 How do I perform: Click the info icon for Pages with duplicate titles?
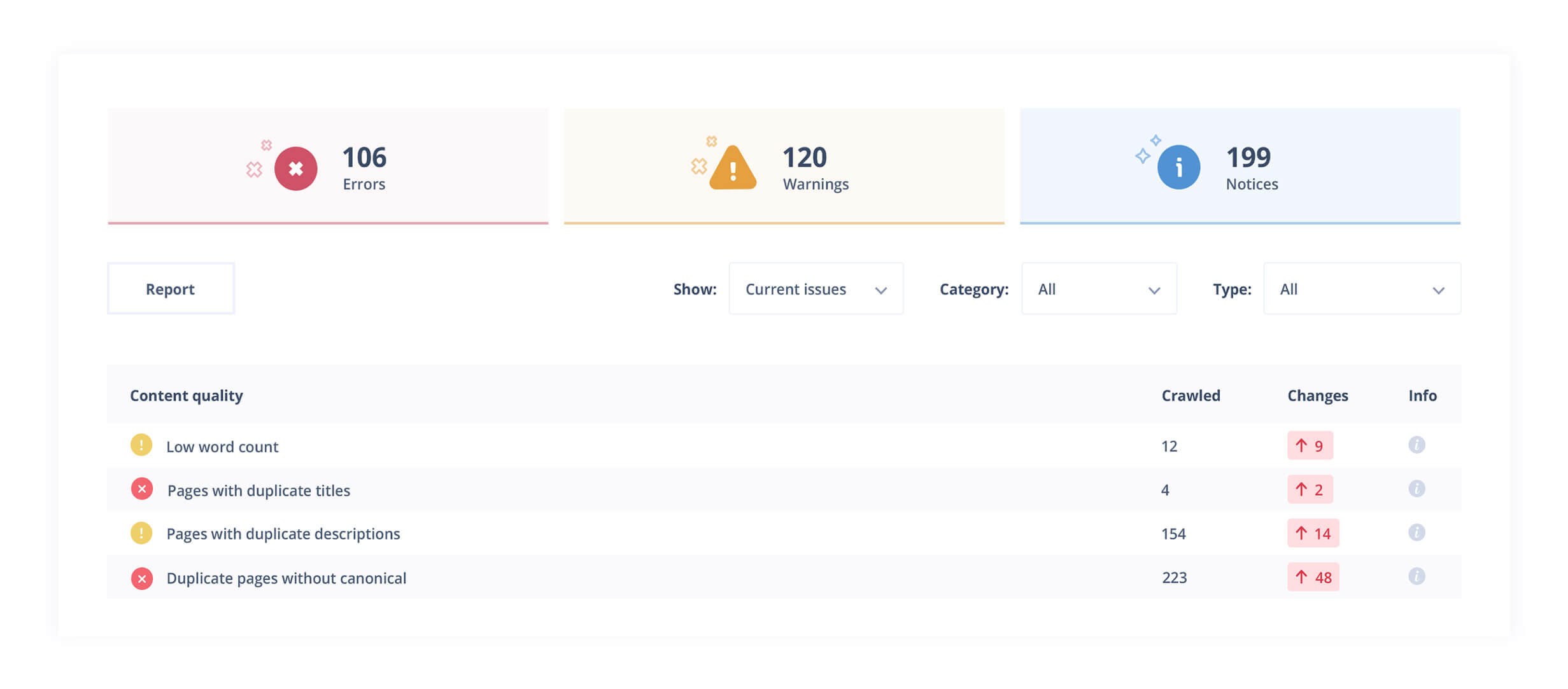coord(1417,490)
